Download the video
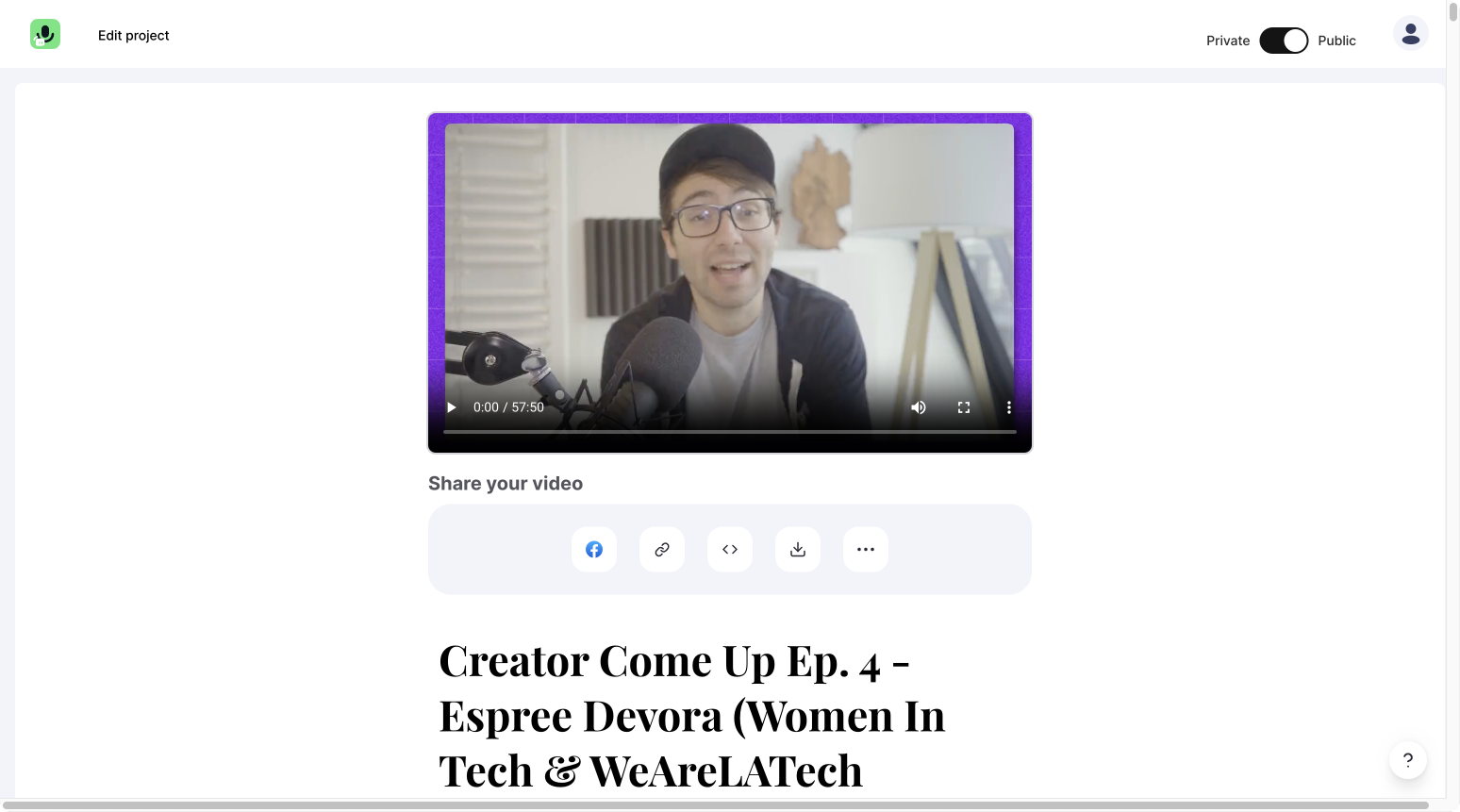1460x812 pixels. 798,550
